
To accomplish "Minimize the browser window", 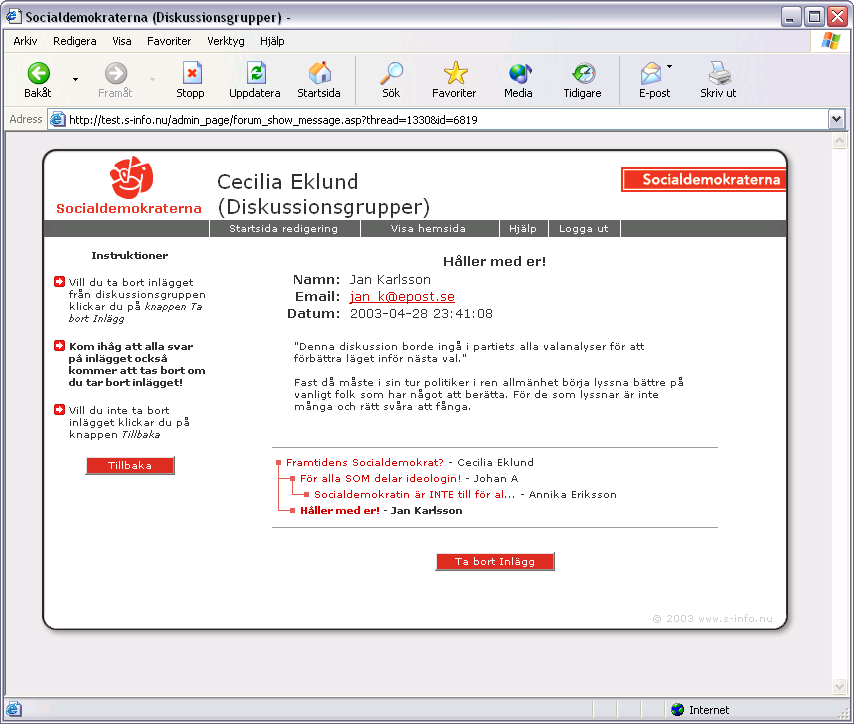I will (x=790, y=17).
